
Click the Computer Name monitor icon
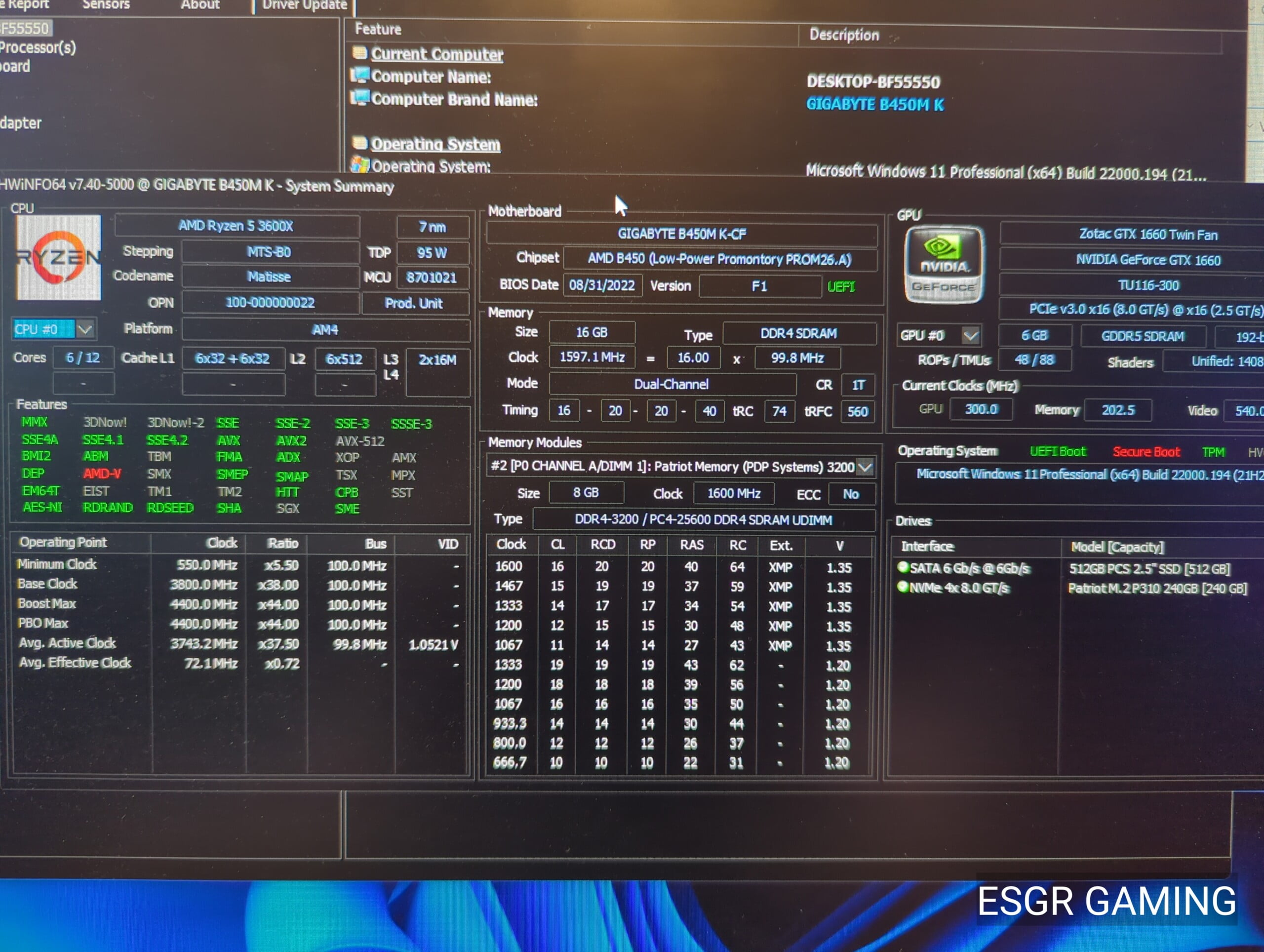click(360, 76)
